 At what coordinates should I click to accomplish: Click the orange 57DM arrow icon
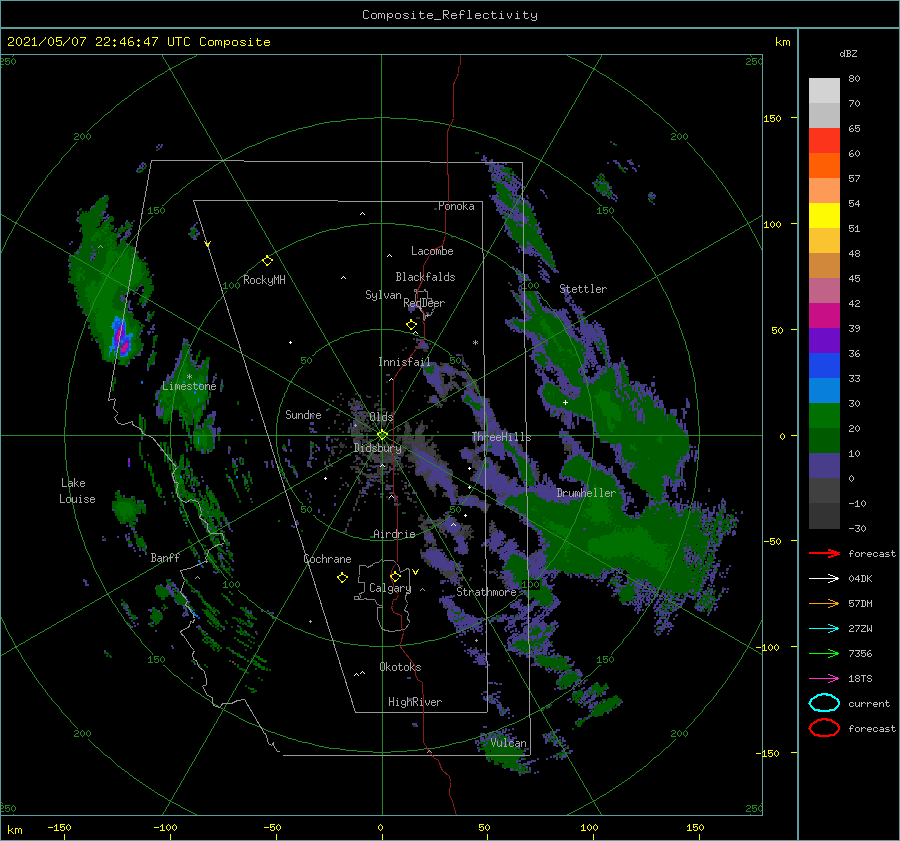click(x=824, y=603)
